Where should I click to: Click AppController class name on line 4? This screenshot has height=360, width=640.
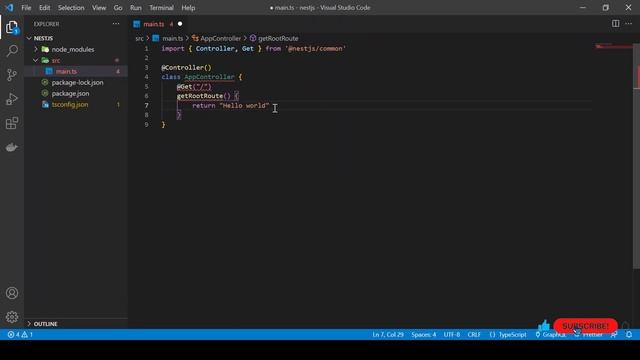[209, 77]
